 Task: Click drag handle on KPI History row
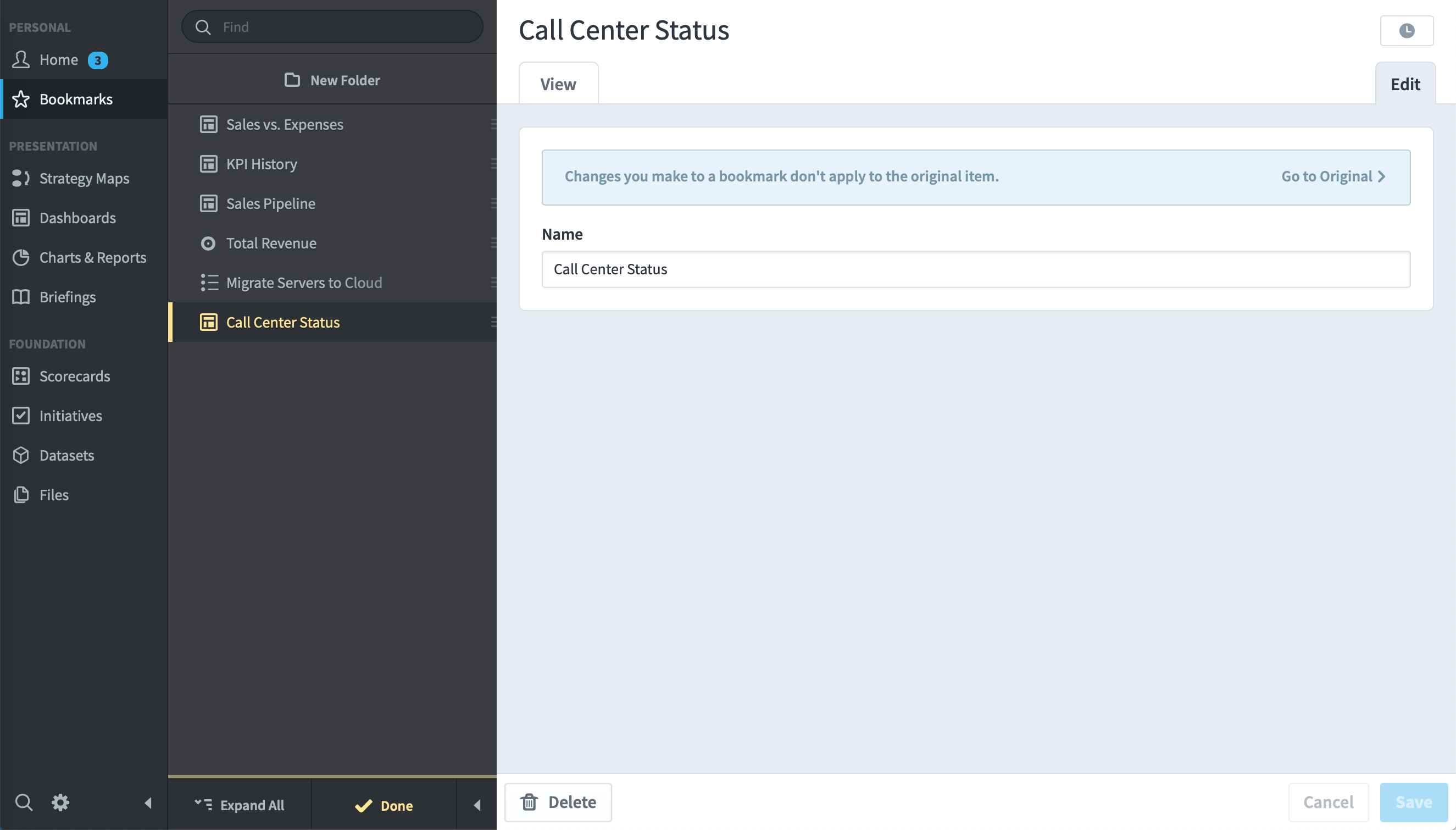click(x=493, y=164)
